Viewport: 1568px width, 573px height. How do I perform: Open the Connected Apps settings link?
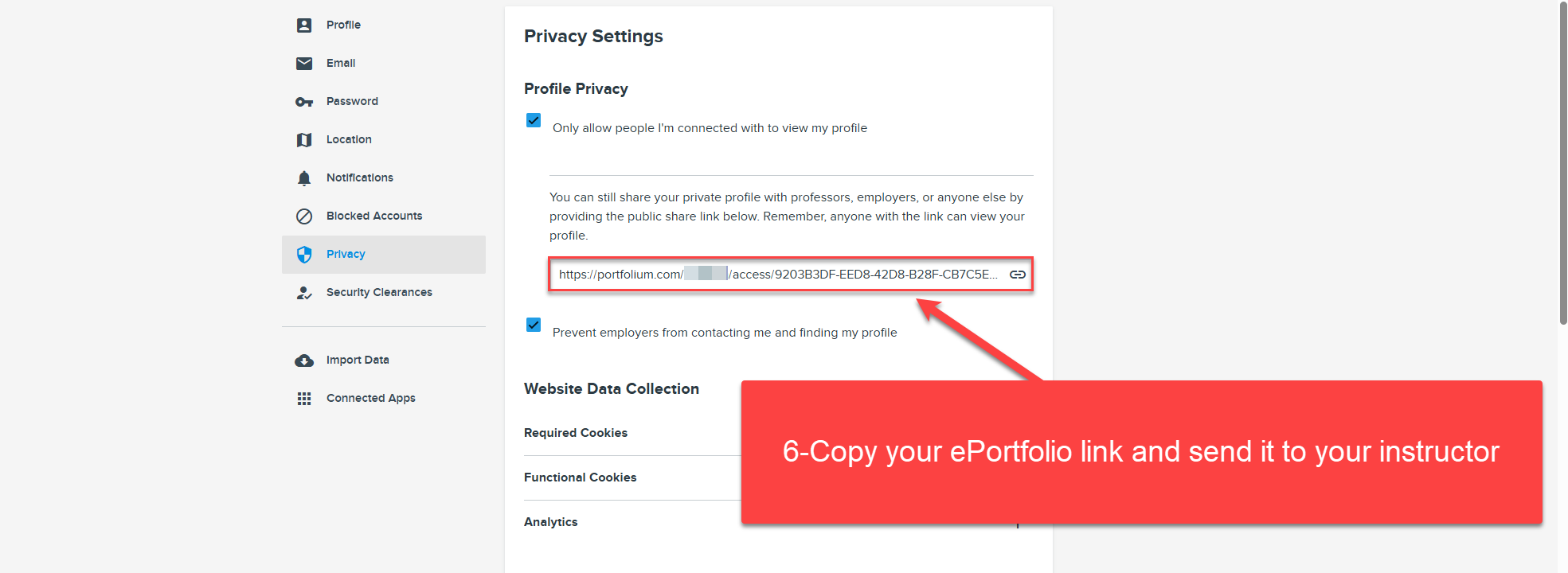(x=371, y=399)
